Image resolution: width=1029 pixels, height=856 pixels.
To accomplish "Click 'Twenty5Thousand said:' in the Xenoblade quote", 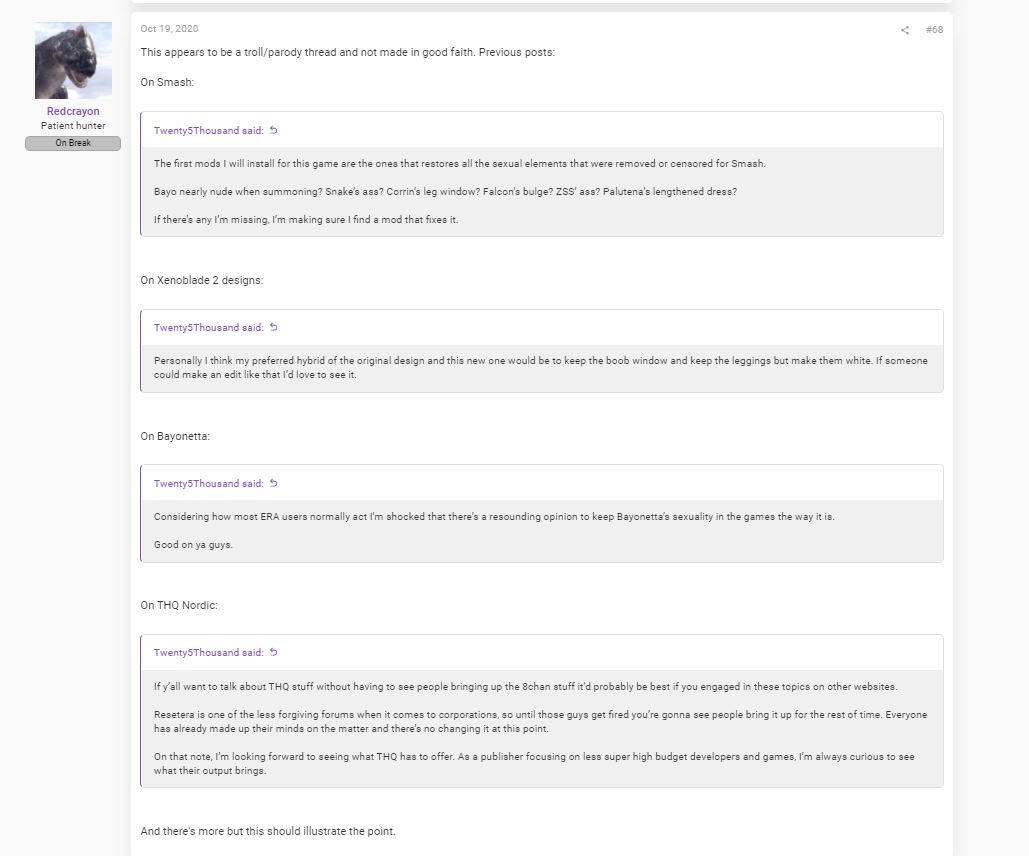I will [209, 328].
